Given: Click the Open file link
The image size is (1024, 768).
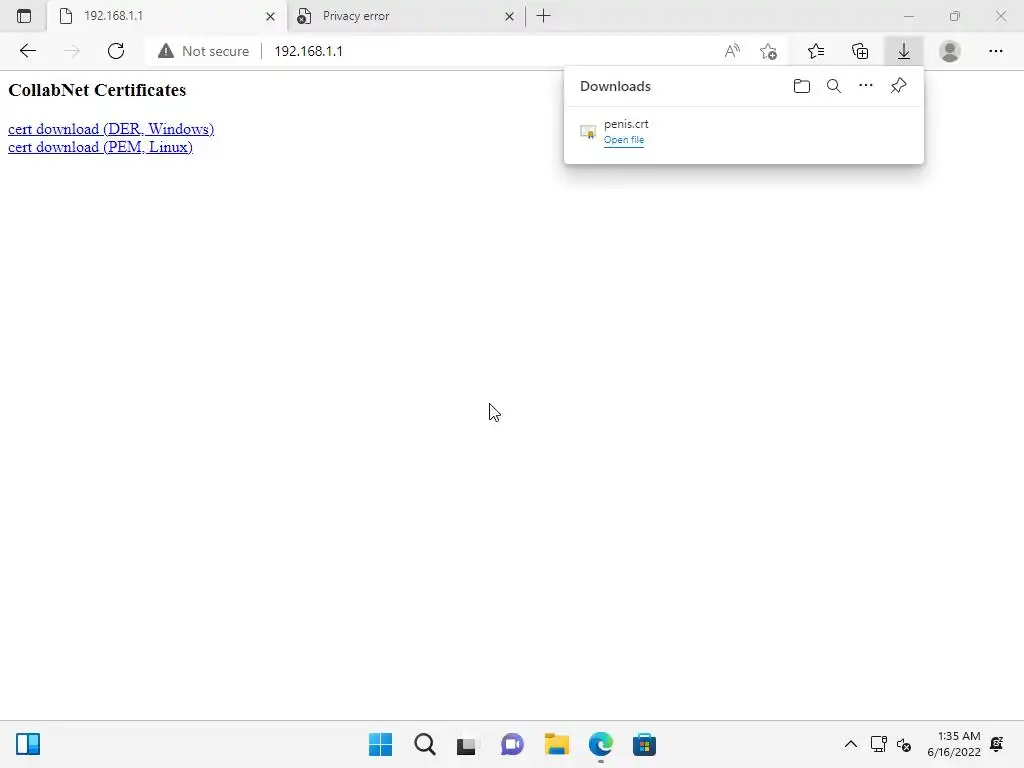Looking at the screenshot, I should point(624,140).
